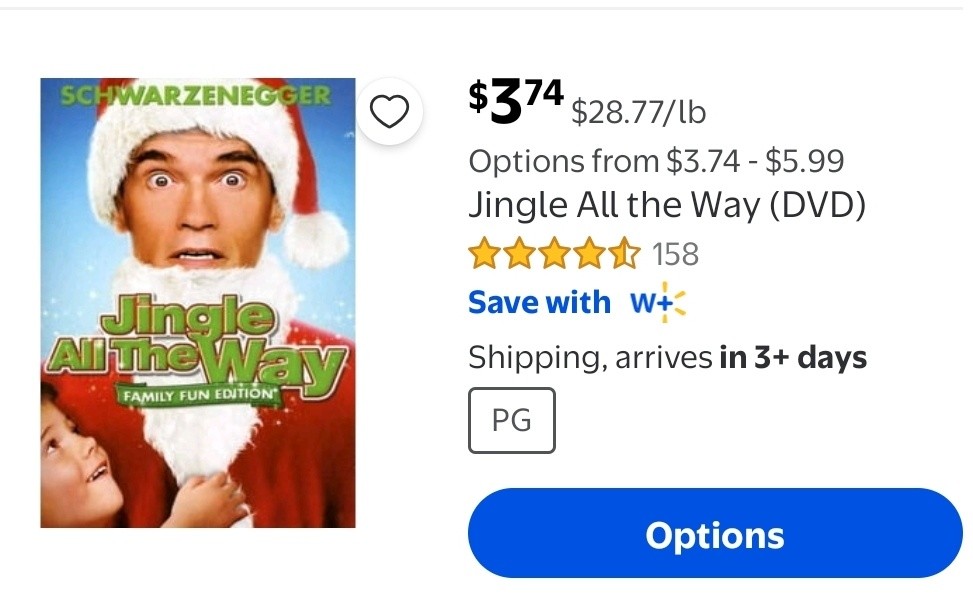Image resolution: width=973 pixels, height=598 pixels.
Task: Click the Shipping, arrives text
Action: pos(590,358)
